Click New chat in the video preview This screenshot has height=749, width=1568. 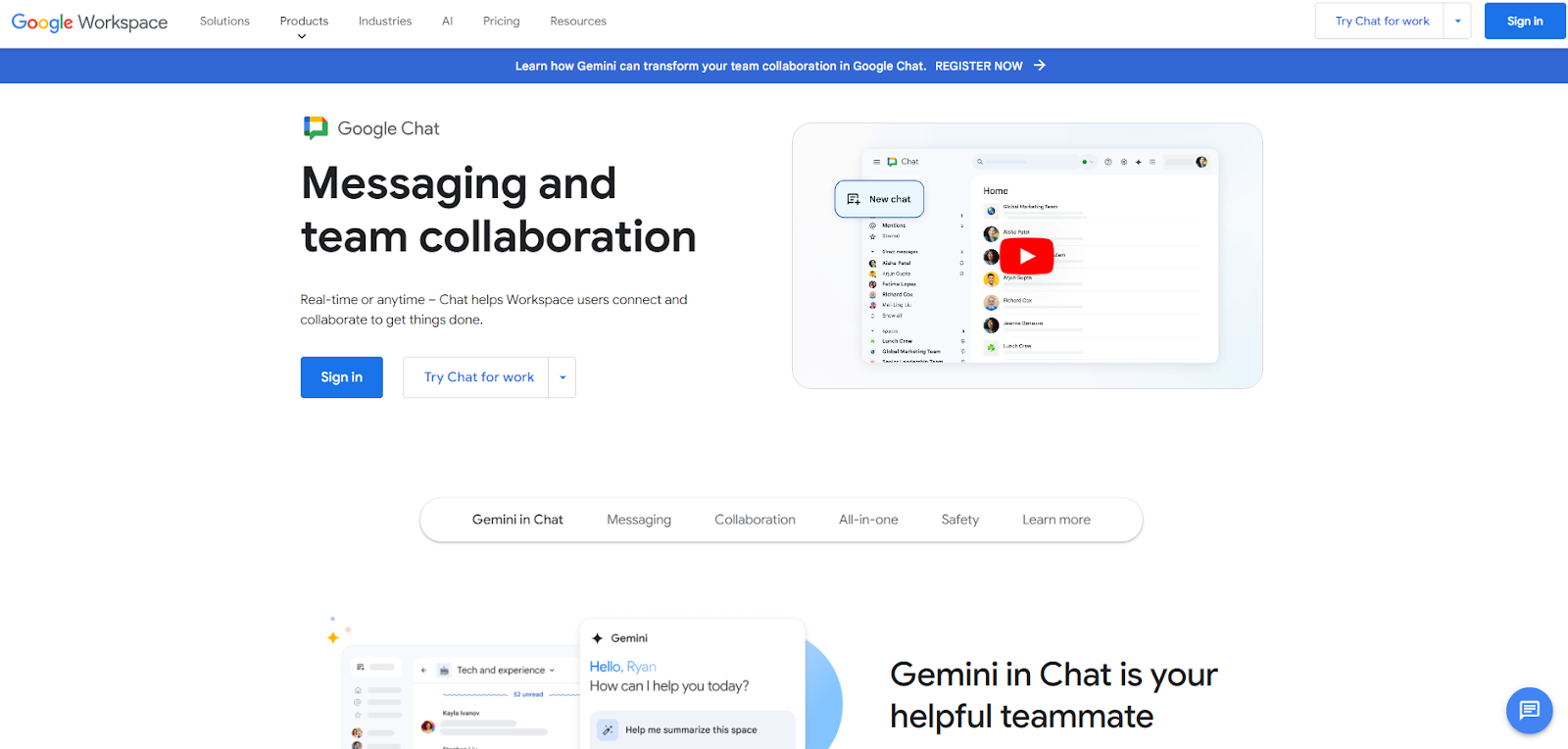coord(879,199)
